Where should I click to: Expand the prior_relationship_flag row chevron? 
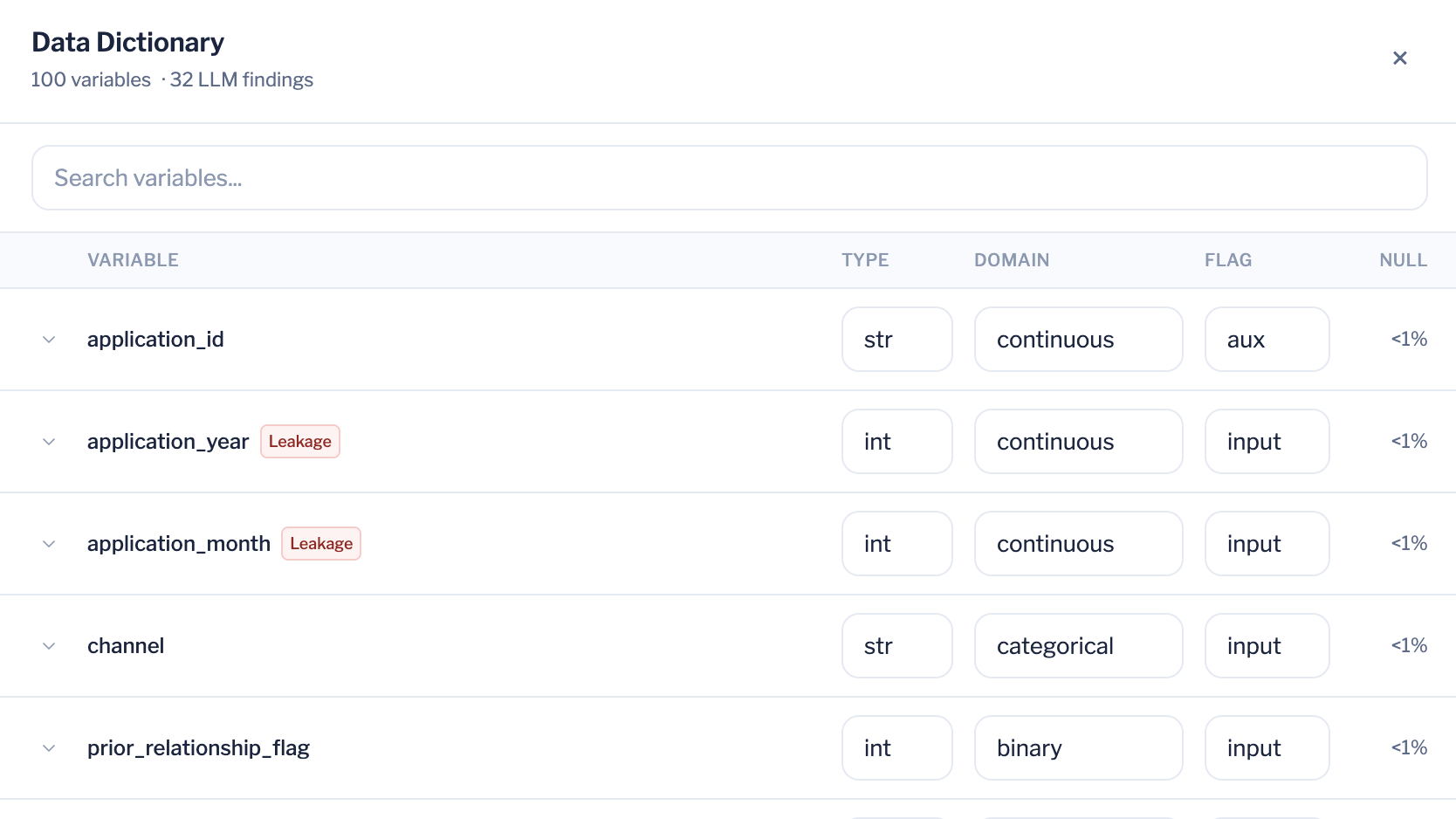tap(49, 748)
